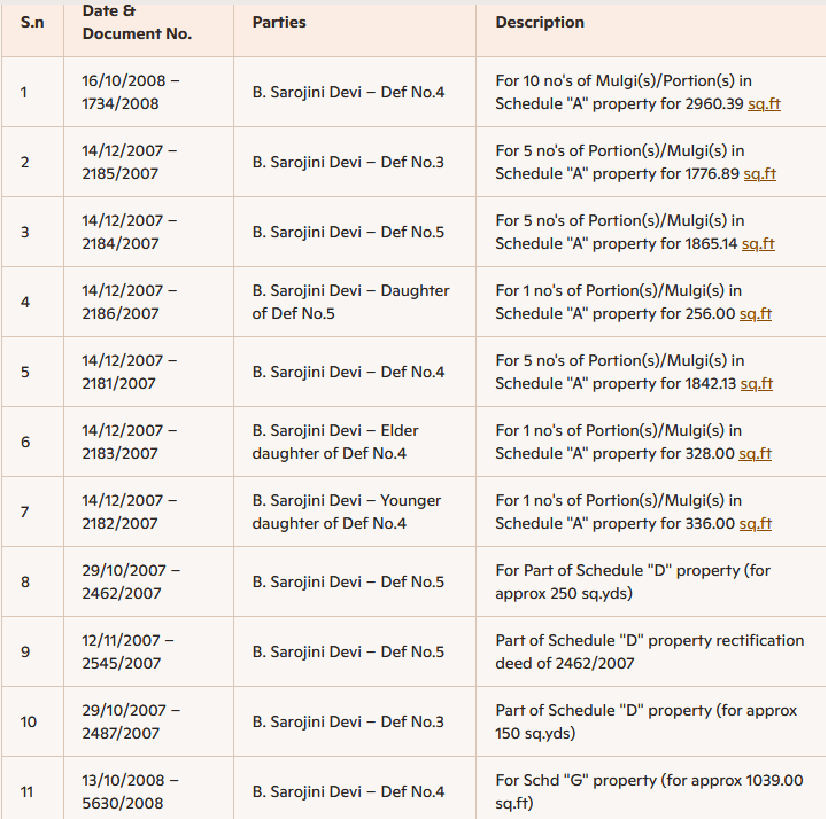Open the sq.ft link after 328.00

pos(755,454)
